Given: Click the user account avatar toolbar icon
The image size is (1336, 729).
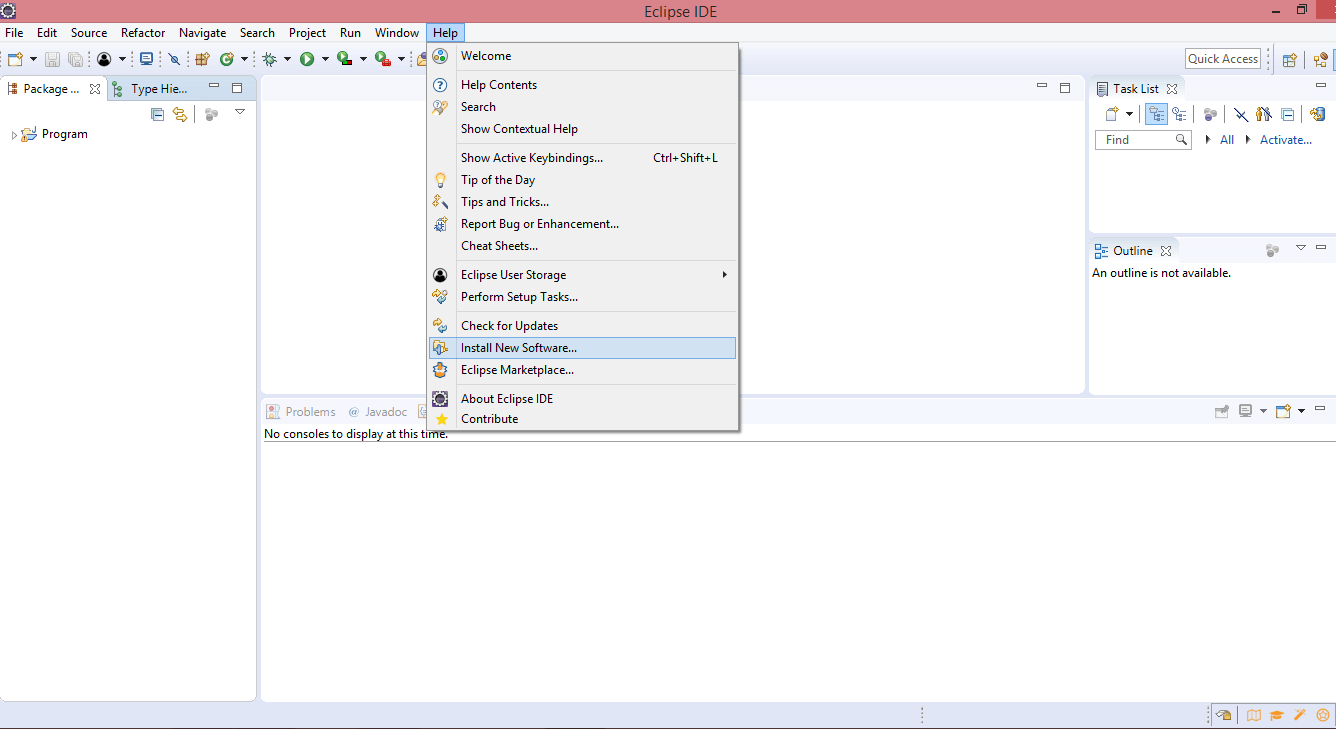Looking at the screenshot, I should [104, 59].
